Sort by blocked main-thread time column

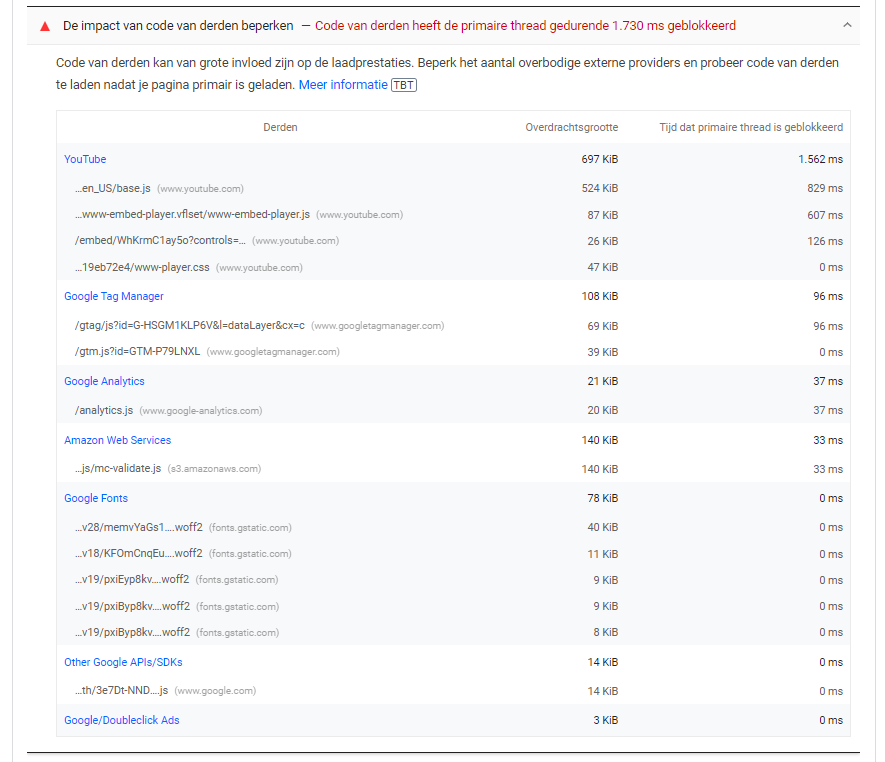(752, 127)
